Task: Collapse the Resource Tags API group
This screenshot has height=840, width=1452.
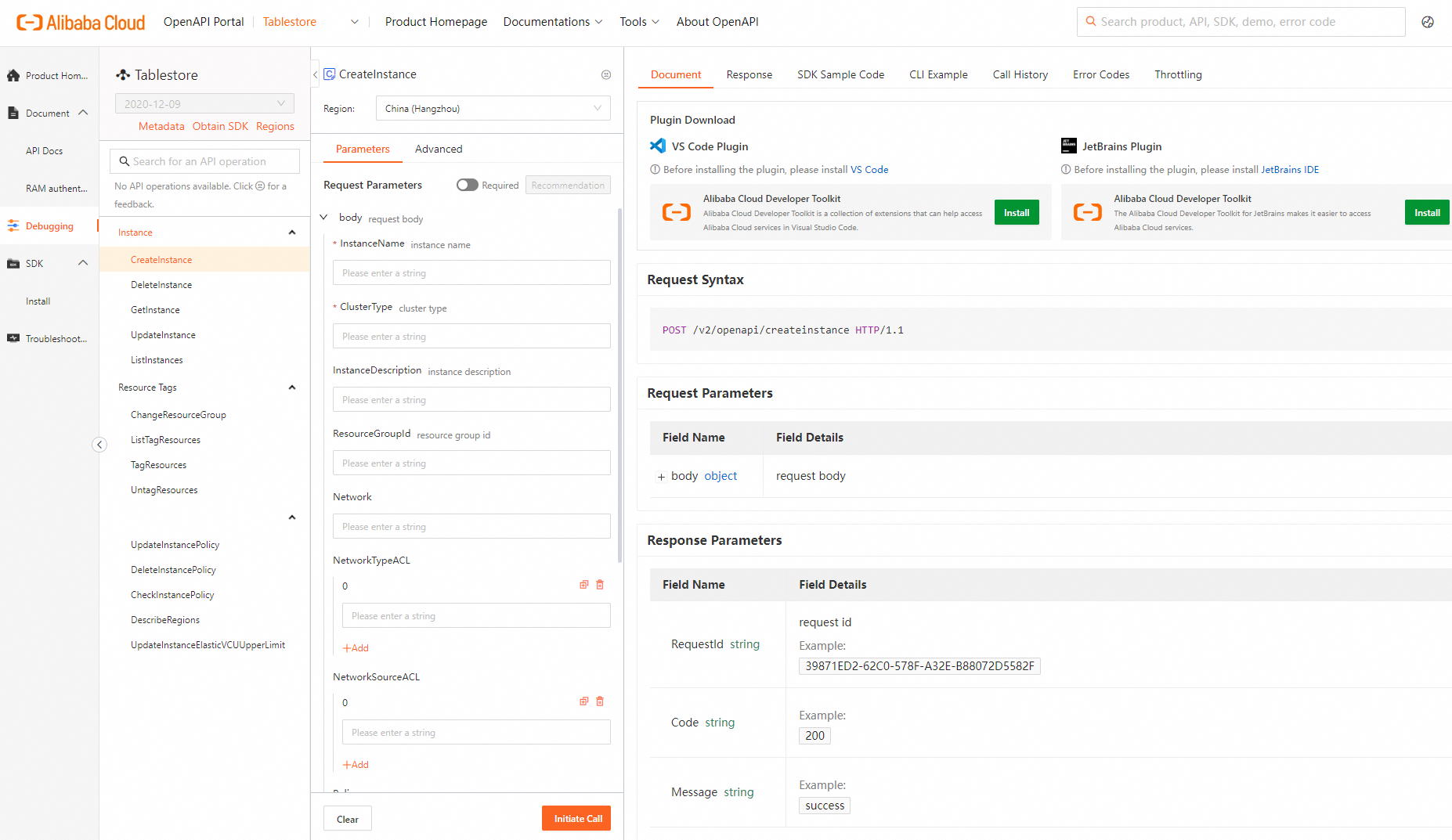Action: pos(292,388)
